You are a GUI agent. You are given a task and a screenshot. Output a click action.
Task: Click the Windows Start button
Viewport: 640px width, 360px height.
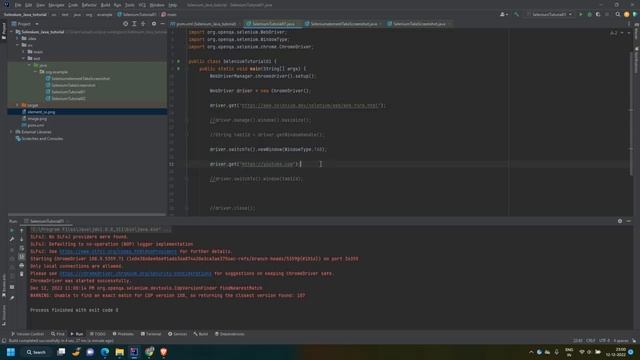pos(11,352)
